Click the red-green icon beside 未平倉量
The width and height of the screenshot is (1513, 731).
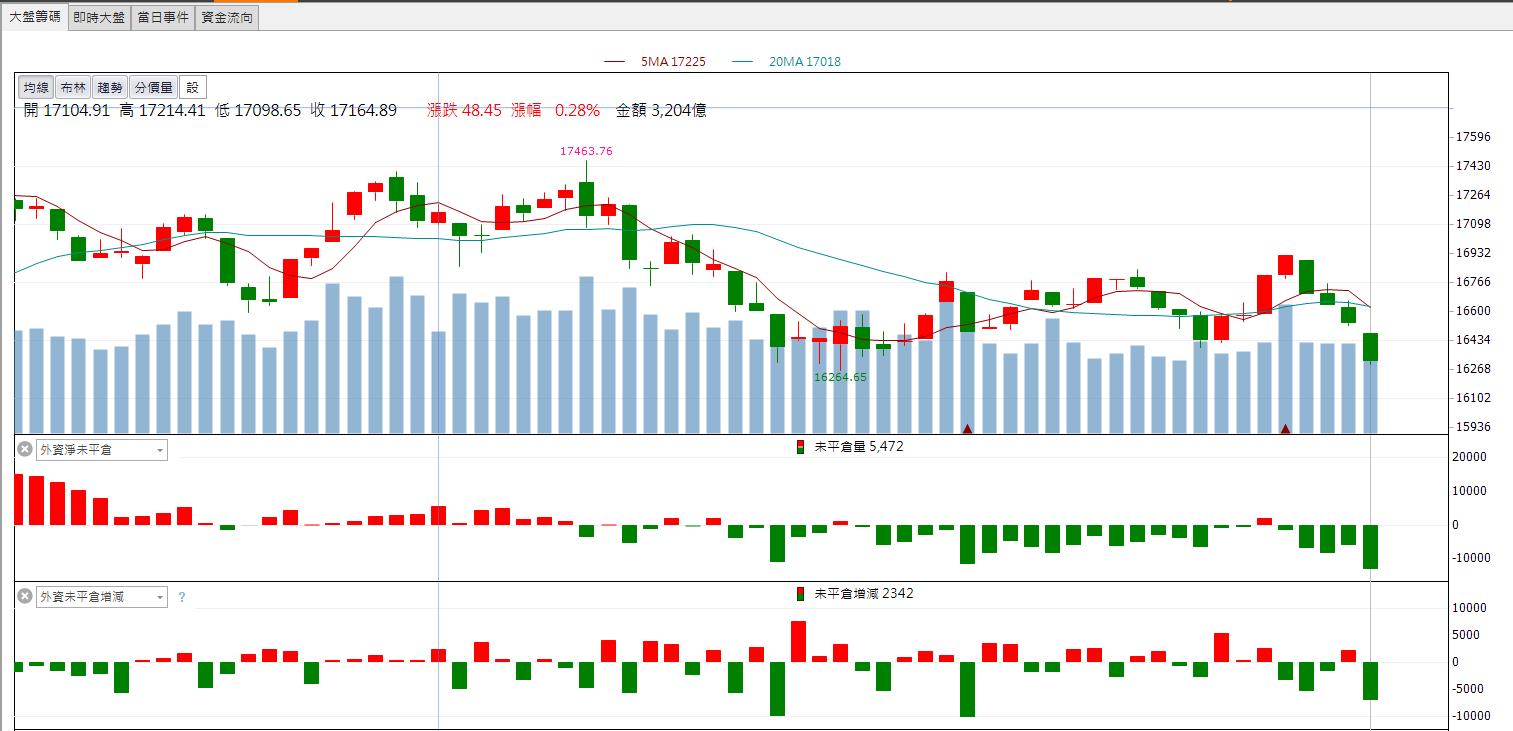pos(800,447)
